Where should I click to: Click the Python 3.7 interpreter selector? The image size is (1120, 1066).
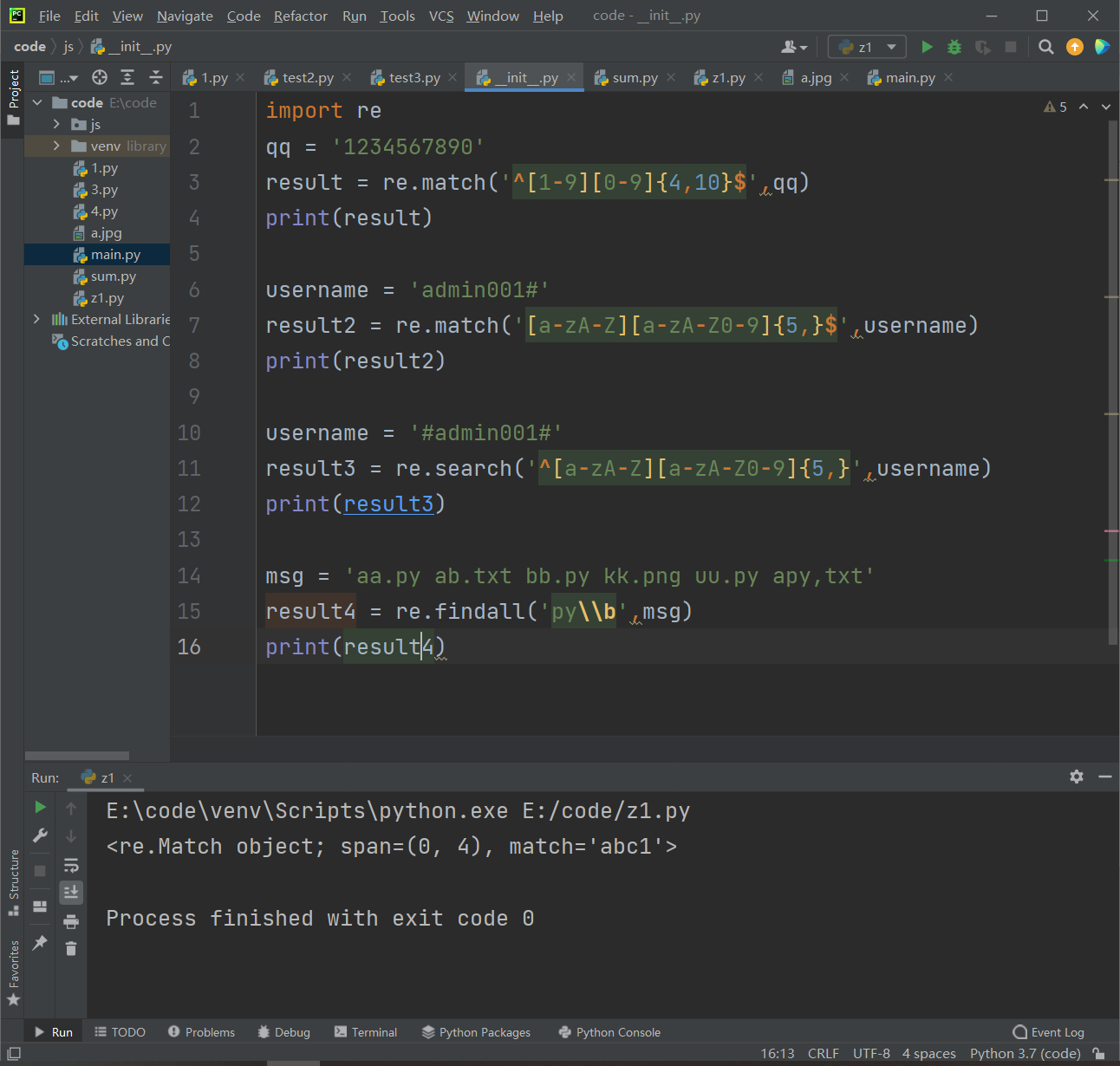click(x=1025, y=1053)
